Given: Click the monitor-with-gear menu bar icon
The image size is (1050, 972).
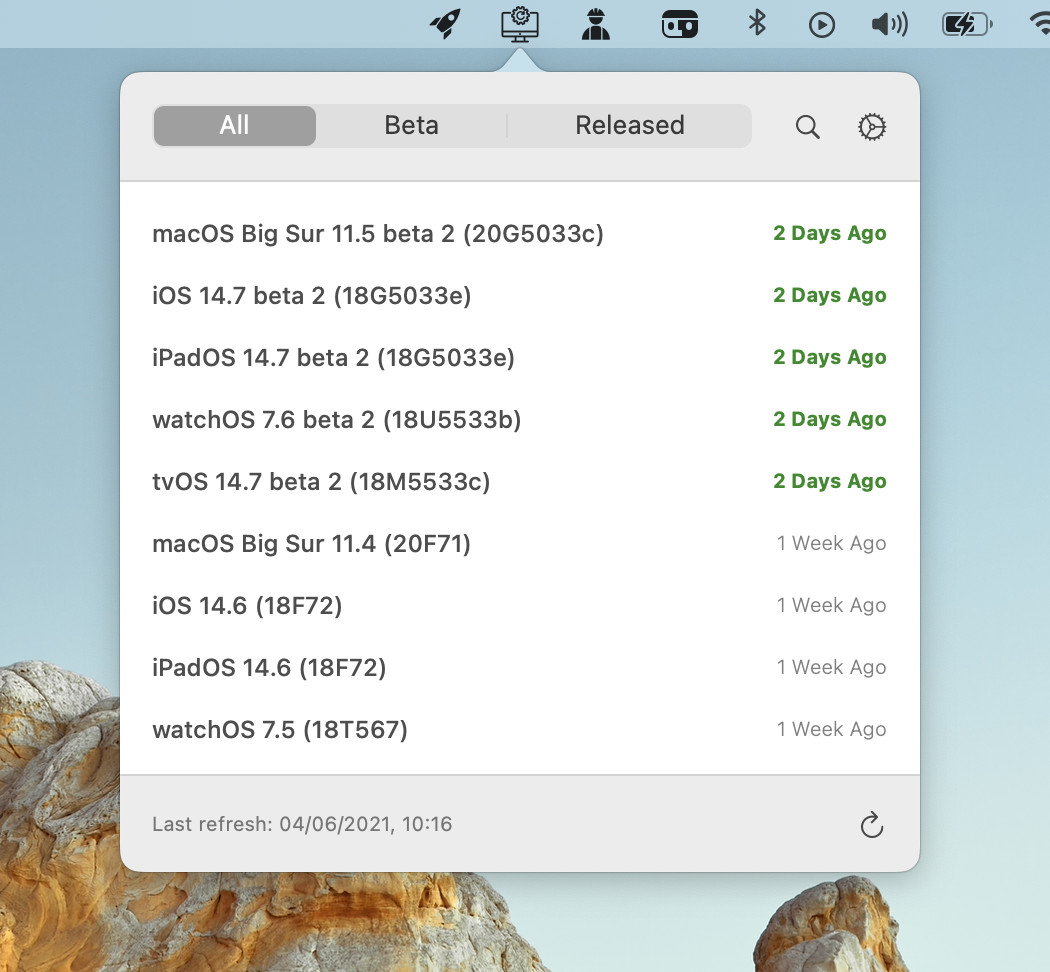Looking at the screenshot, I should (520, 25).
